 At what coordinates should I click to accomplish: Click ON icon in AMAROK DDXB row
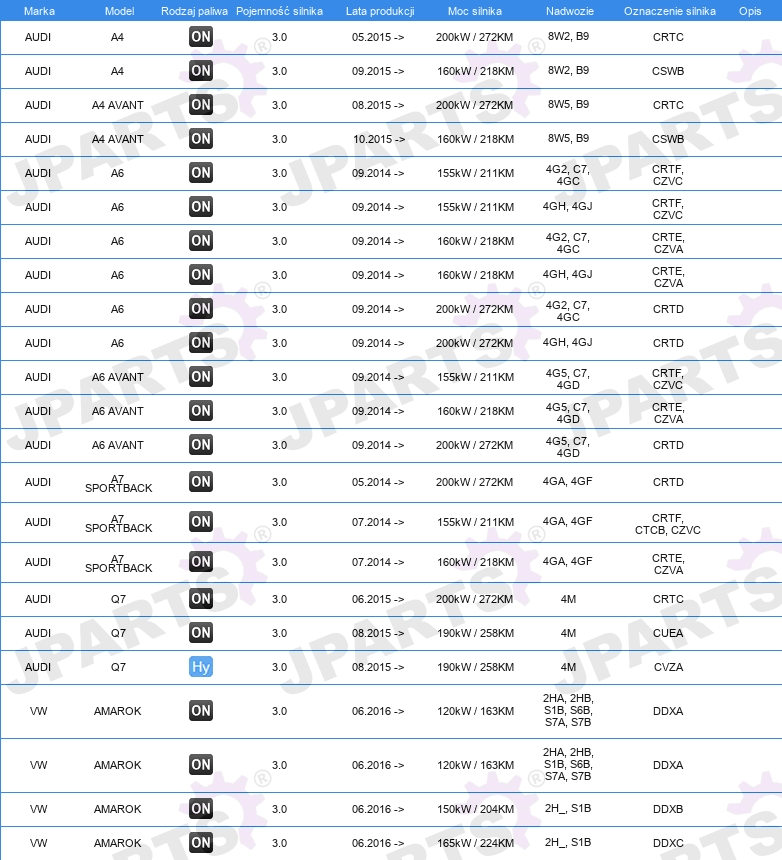[x=201, y=809]
